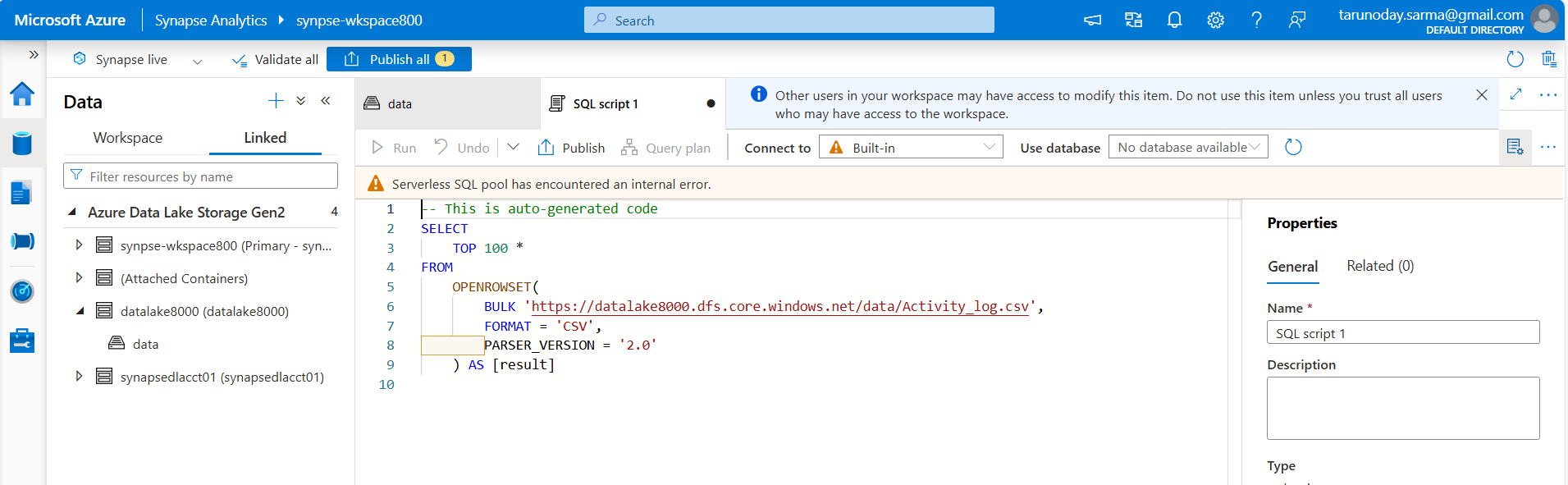The width and height of the screenshot is (1568, 485).
Task: Publish the SQL script
Action: [x=571, y=148]
